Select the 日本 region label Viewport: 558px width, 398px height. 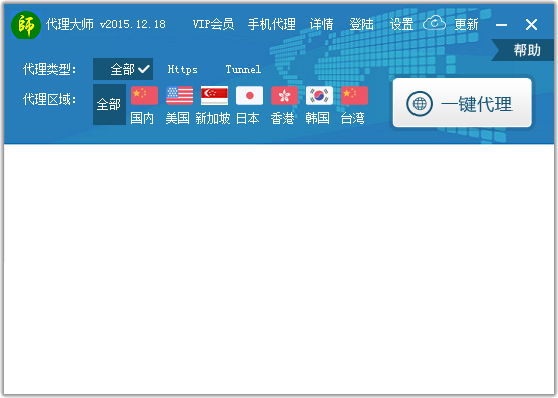pyautogui.click(x=248, y=118)
